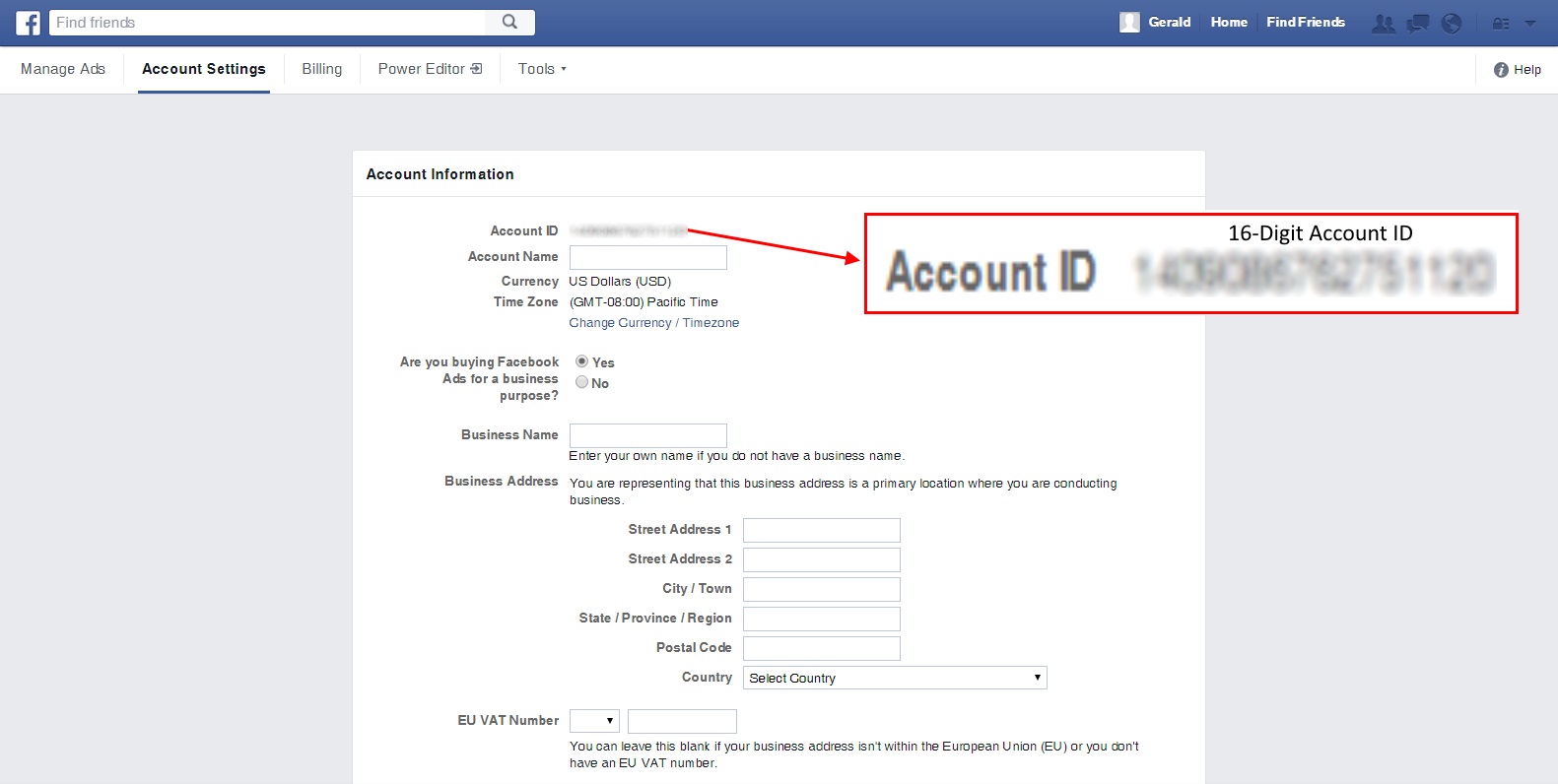Focus the Find friends search box
The image size is (1558, 784).
(x=267, y=22)
